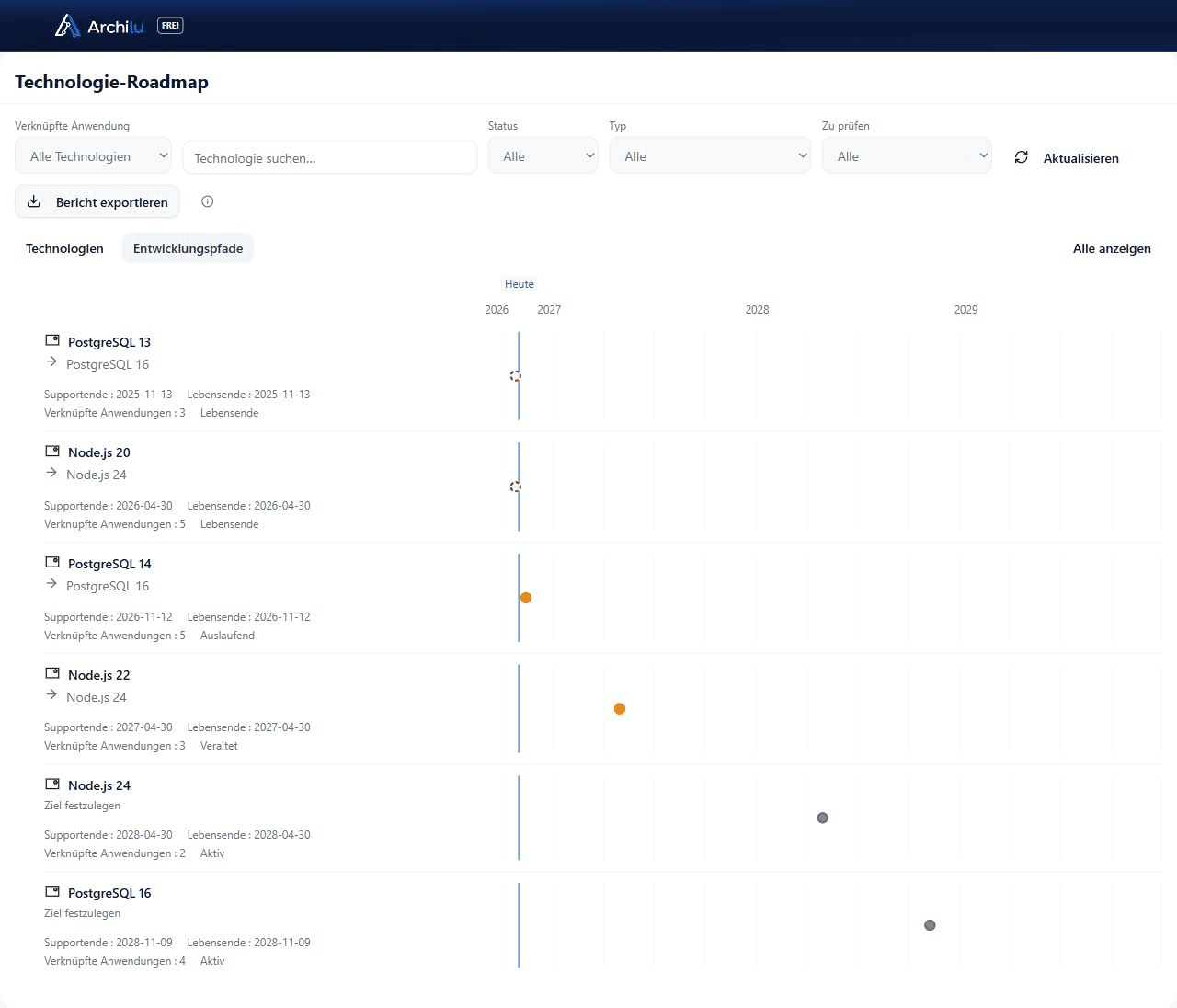Viewport: 1177px width, 1008px height.
Task: Click Ziel festzulegen under Node.js 24
Action: (x=82, y=806)
